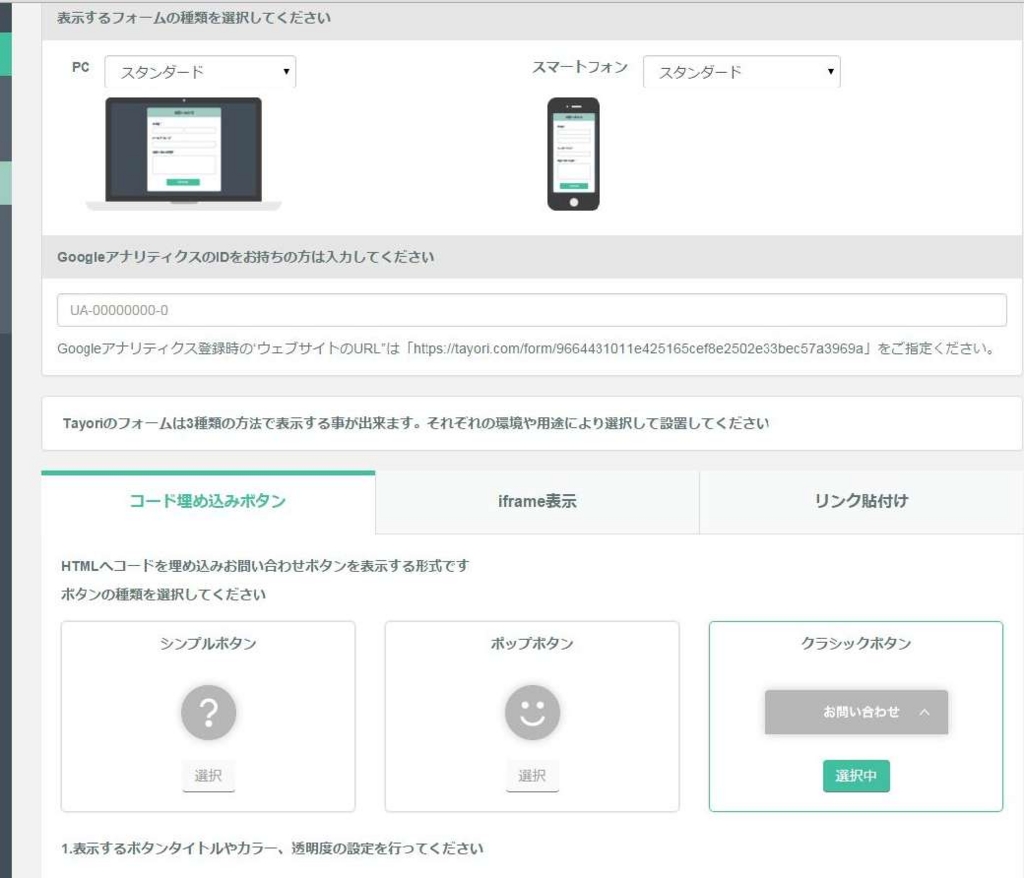
Task: Switch to the iframe表示 tab
Action: (x=537, y=502)
